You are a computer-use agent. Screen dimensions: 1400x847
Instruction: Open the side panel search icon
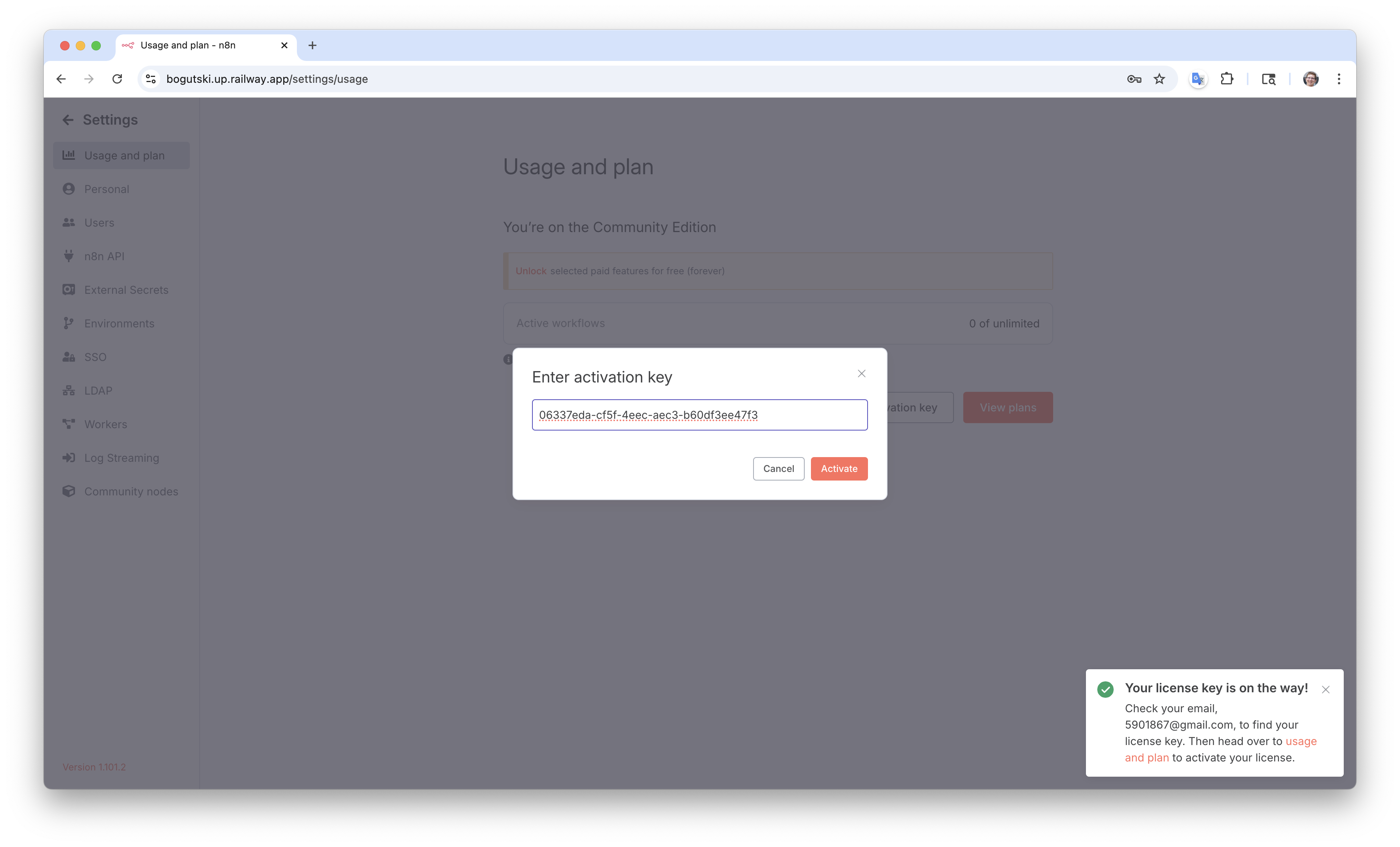pyautogui.click(x=1268, y=79)
